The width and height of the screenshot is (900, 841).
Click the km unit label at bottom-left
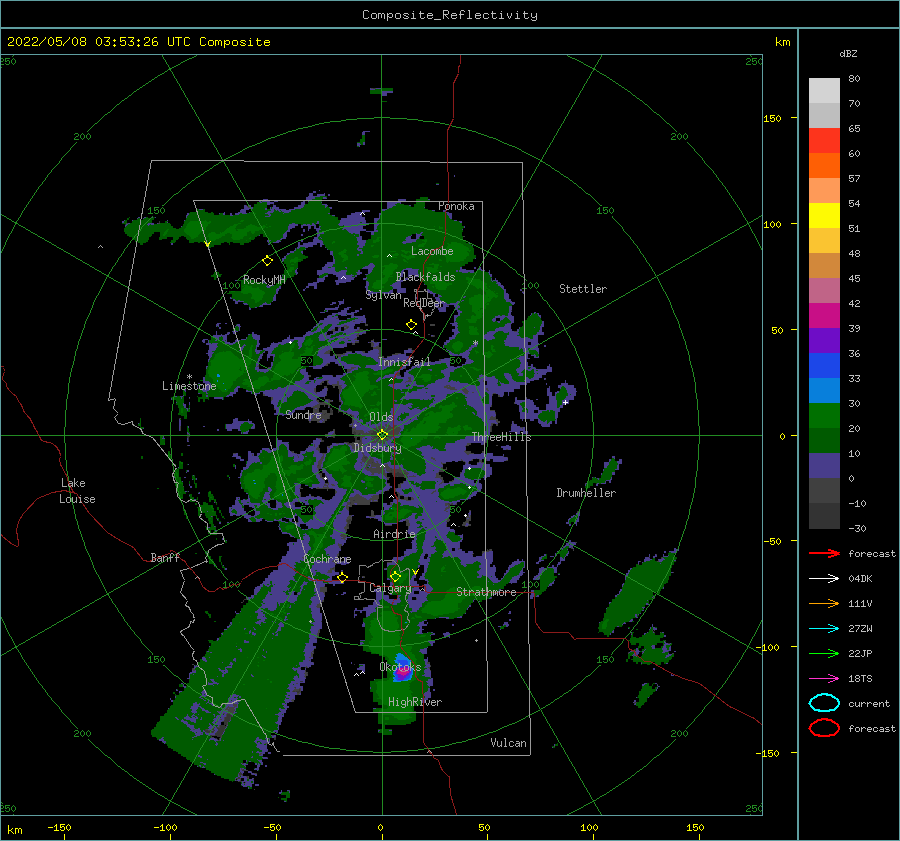14,830
